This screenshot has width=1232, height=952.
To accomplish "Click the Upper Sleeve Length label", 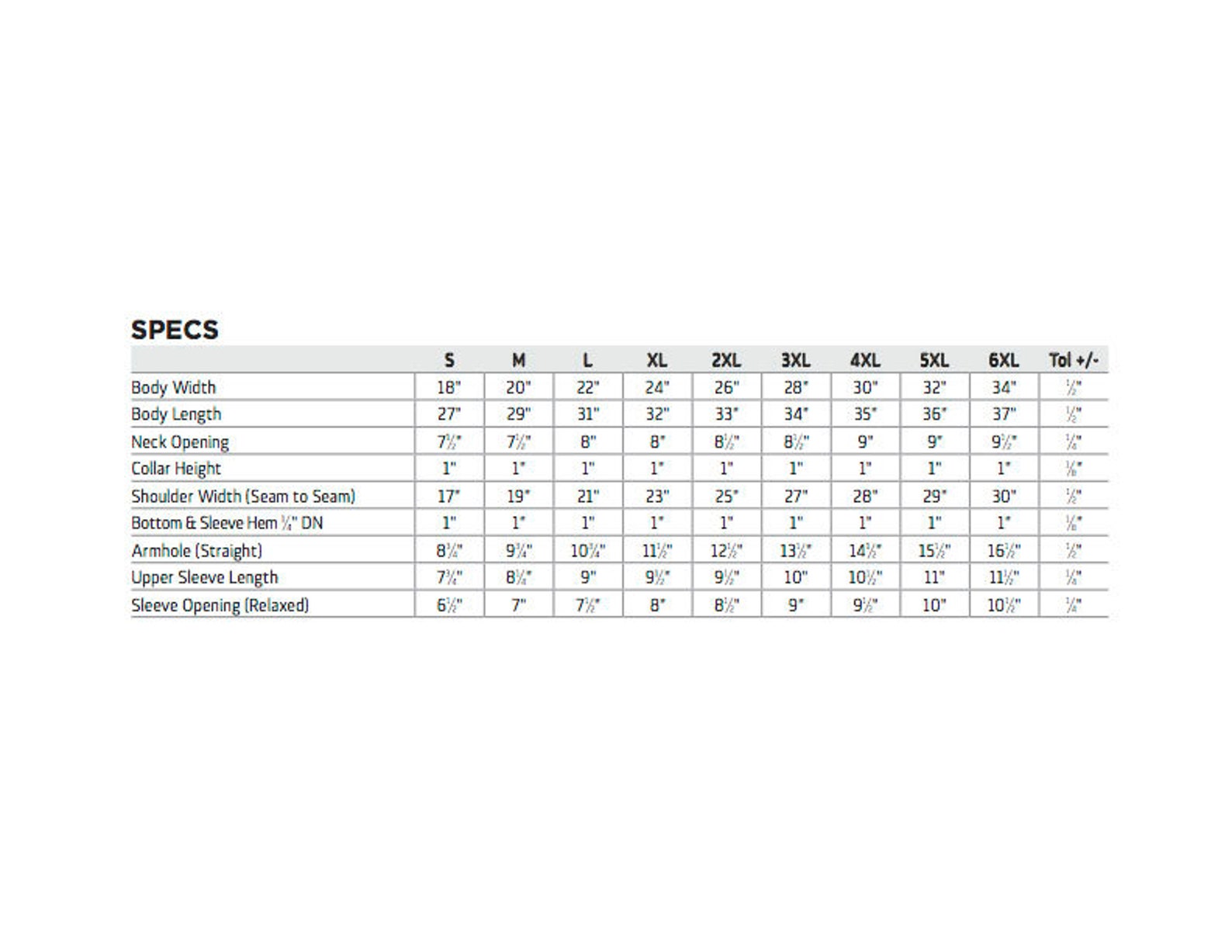I will coord(205,577).
